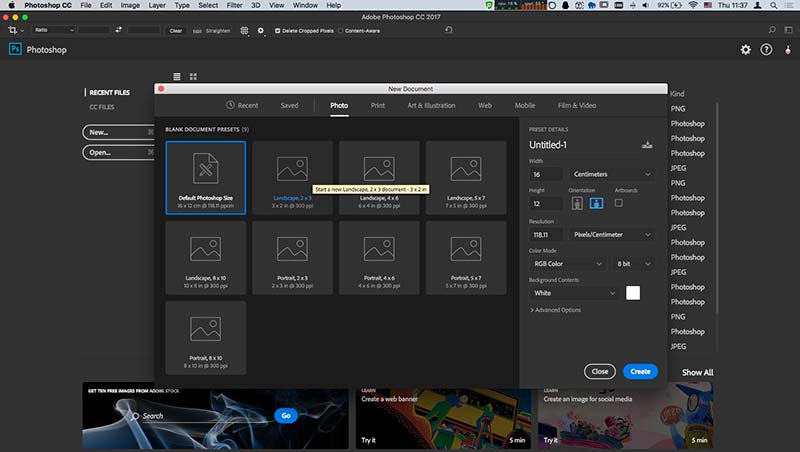This screenshot has width=800, height=452.
Task: Open the White background contents dropdown
Action: tap(573, 293)
